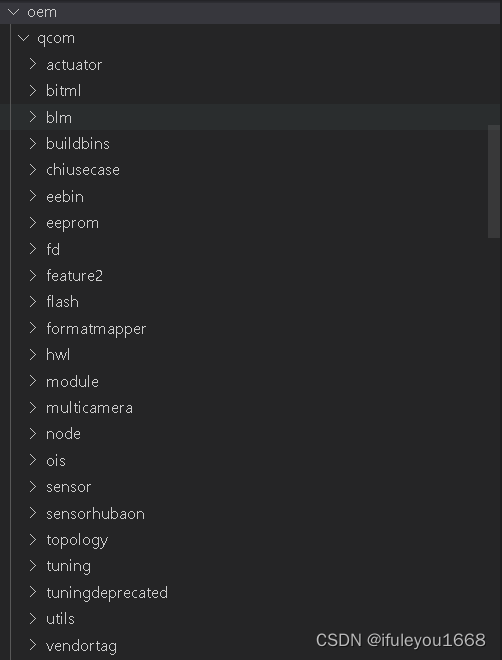Expand the actuator folder chevron
502x660 pixels.
coord(33,64)
